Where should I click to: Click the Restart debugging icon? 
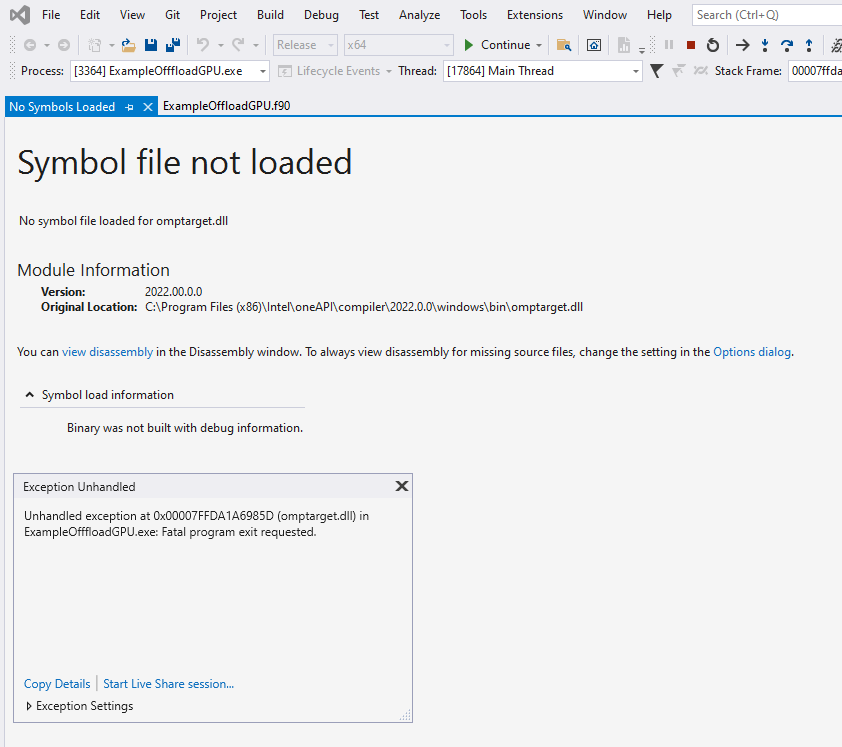pyautogui.click(x=713, y=44)
